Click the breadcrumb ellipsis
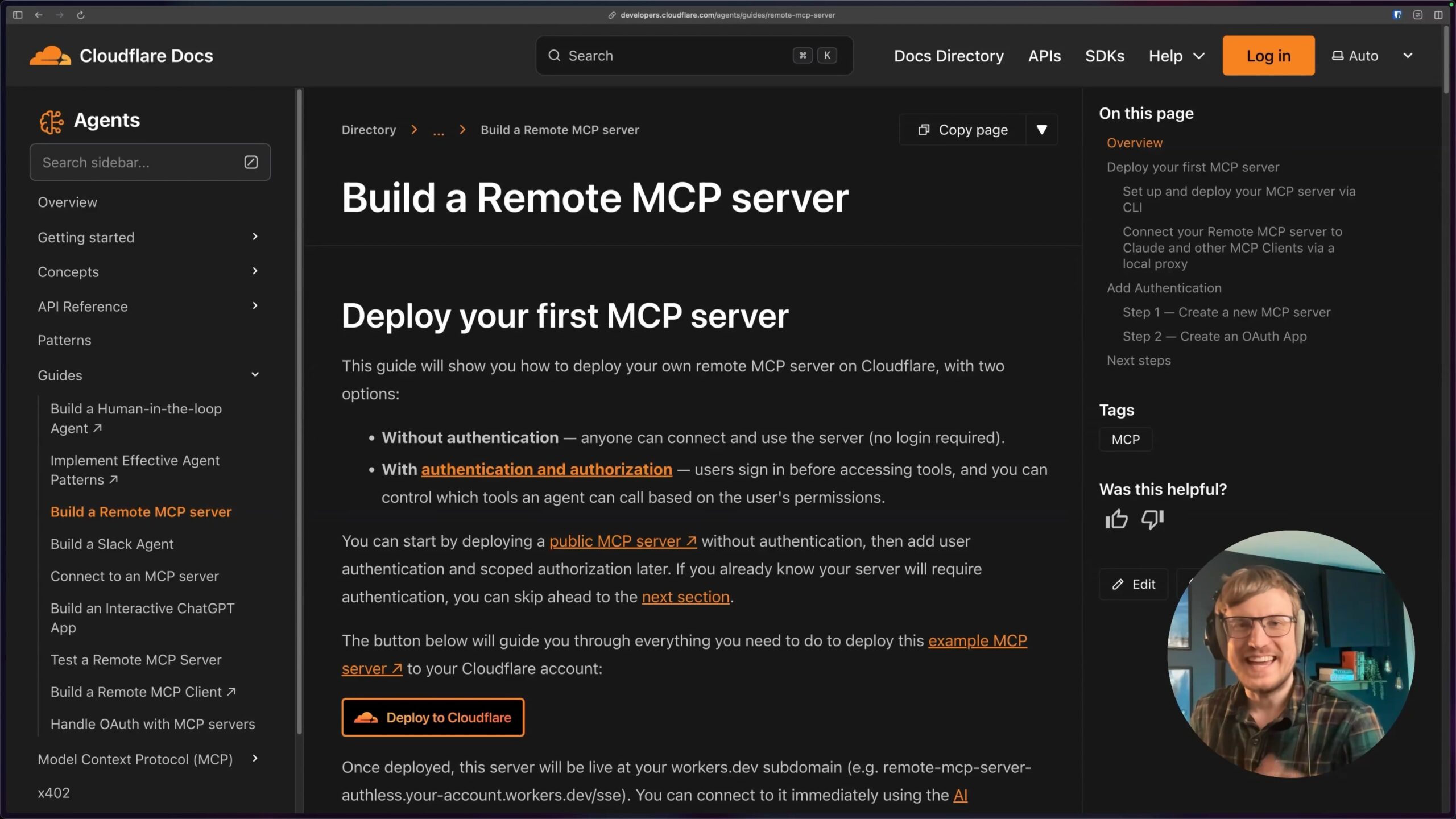This screenshot has width=1456, height=819. tap(439, 131)
